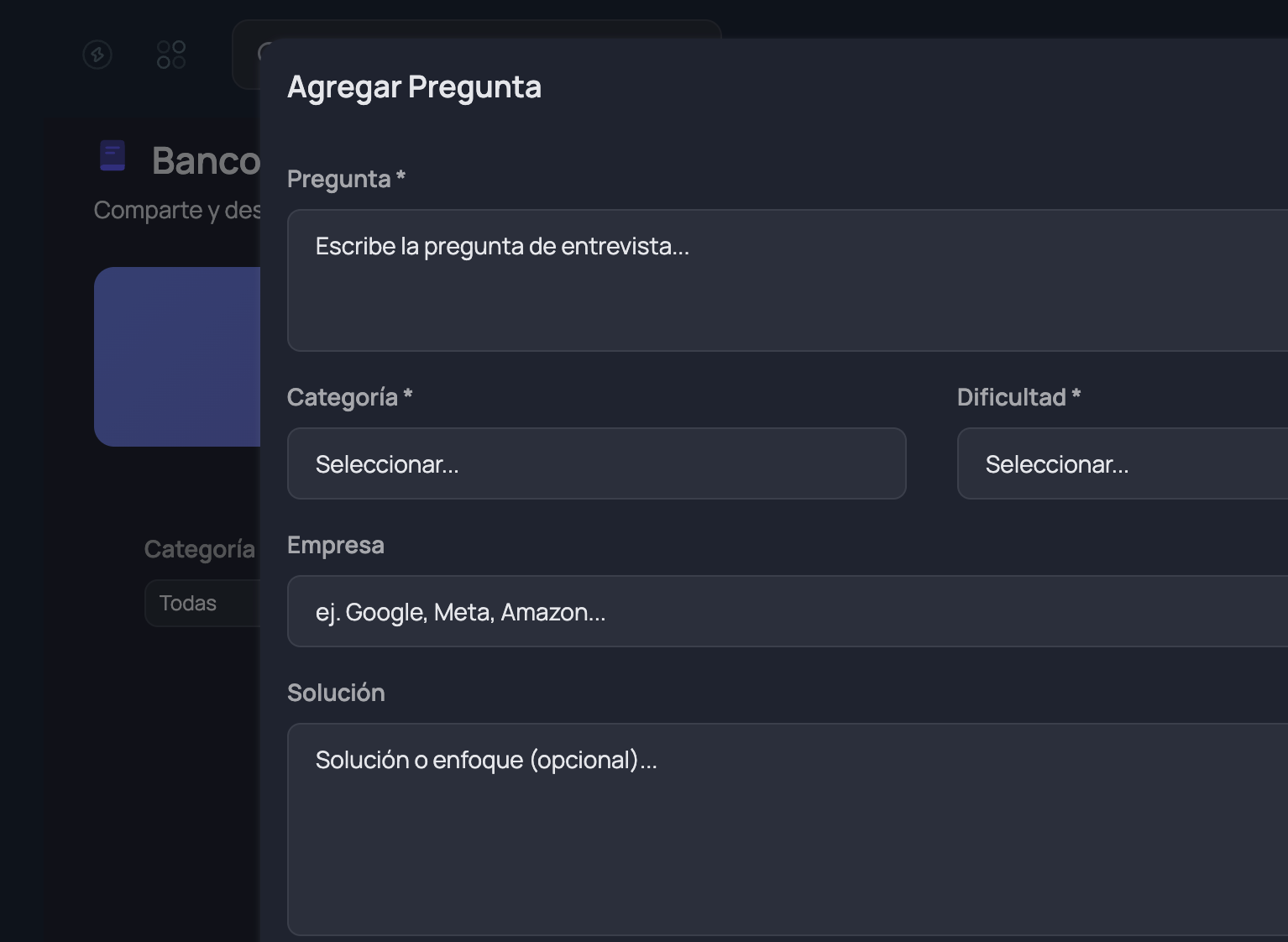Click the Empresa section label
The width and height of the screenshot is (1288, 942).
[336, 544]
